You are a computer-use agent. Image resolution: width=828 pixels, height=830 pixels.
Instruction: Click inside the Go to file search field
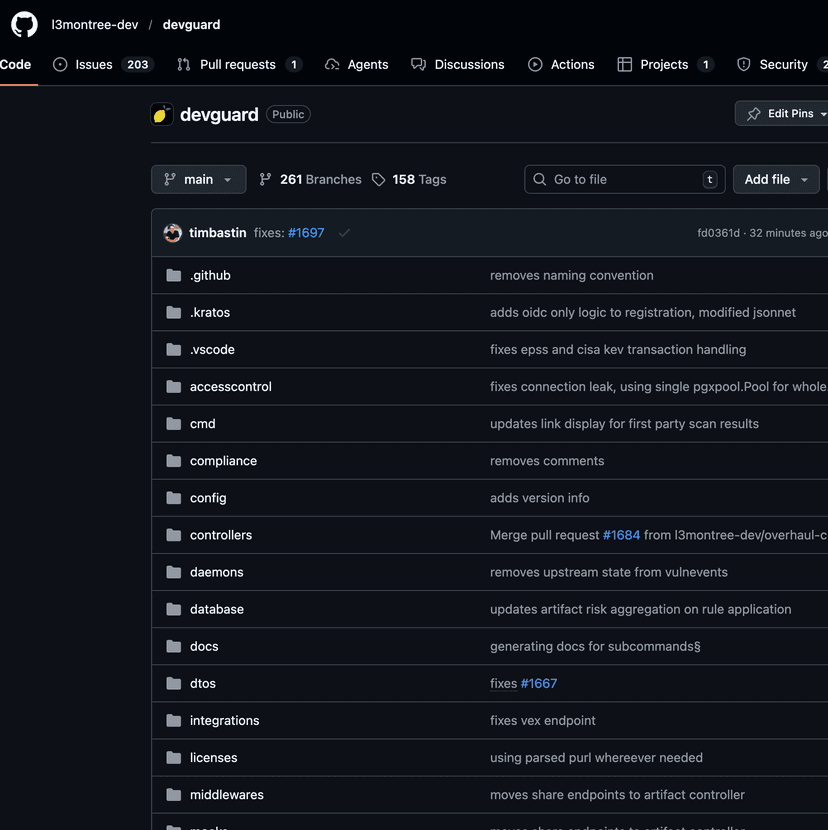click(624, 179)
